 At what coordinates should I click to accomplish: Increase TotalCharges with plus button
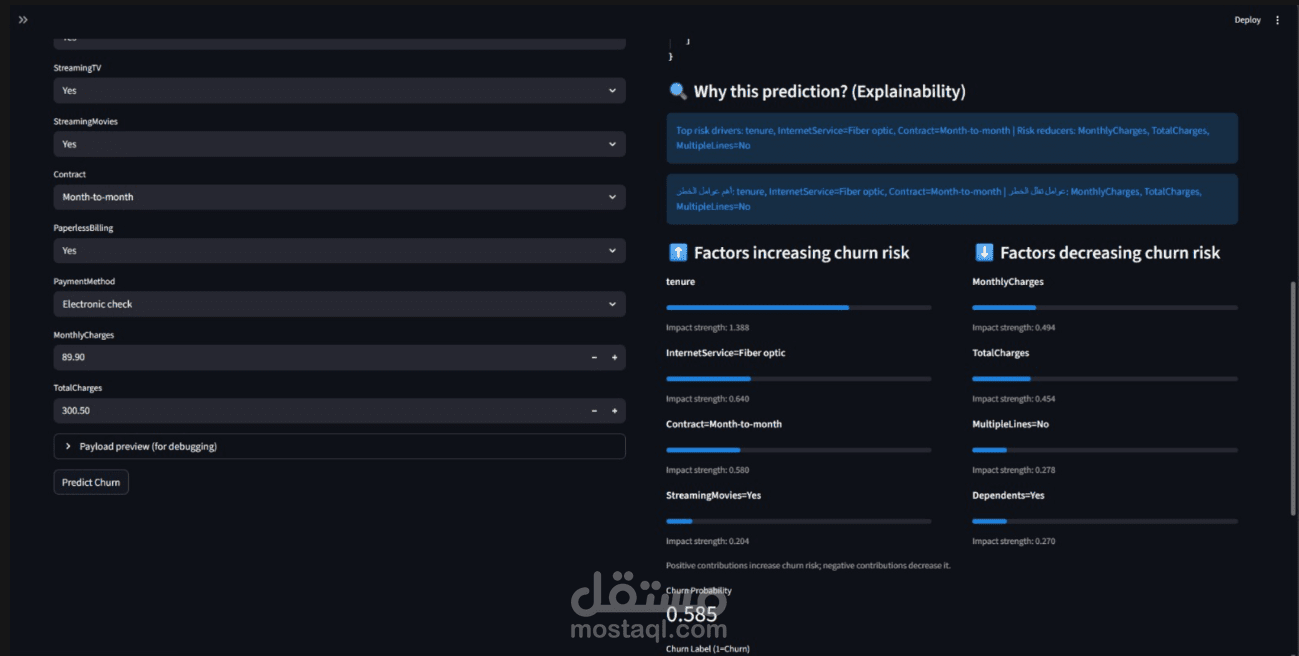(x=614, y=411)
